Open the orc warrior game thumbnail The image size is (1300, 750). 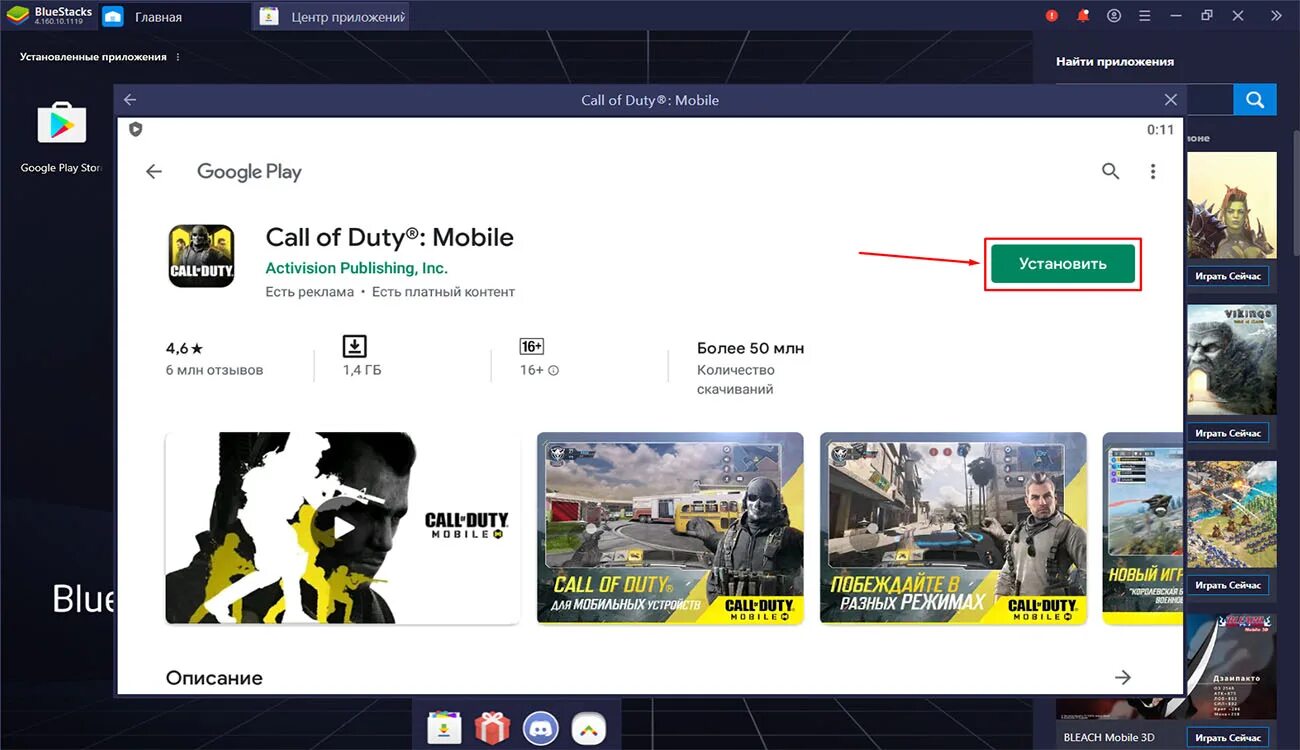pos(1232,206)
